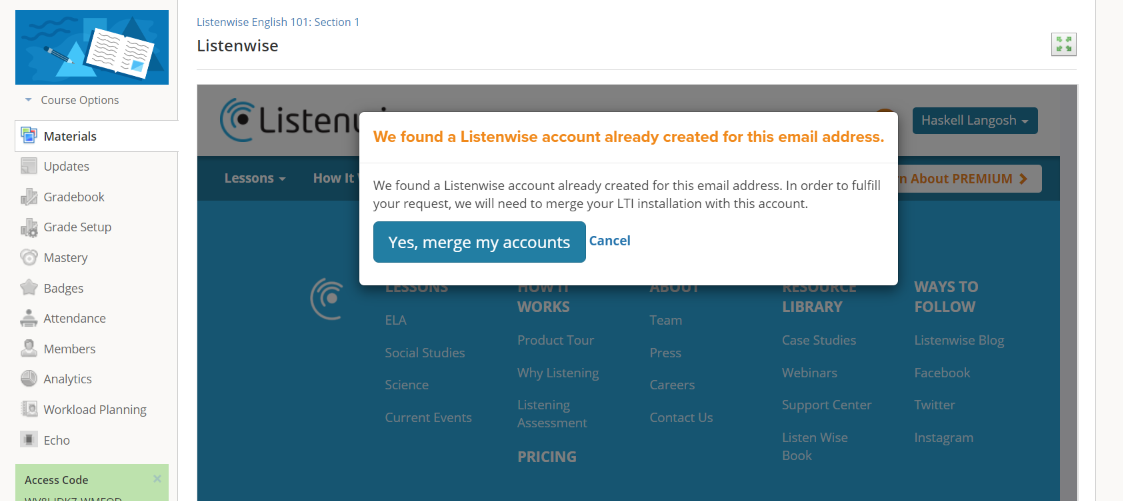Open the Lessons dropdown menu
1123x501 pixels.
(255, 178)
